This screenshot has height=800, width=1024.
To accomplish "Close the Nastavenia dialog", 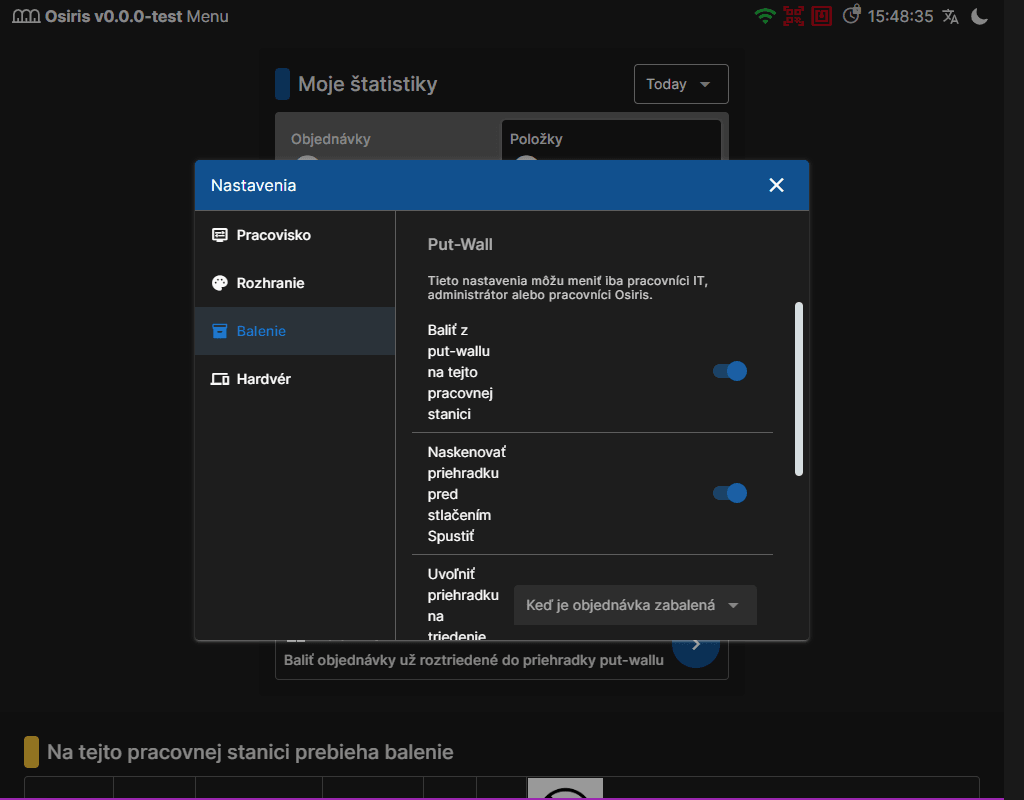I will coord(776,185).
